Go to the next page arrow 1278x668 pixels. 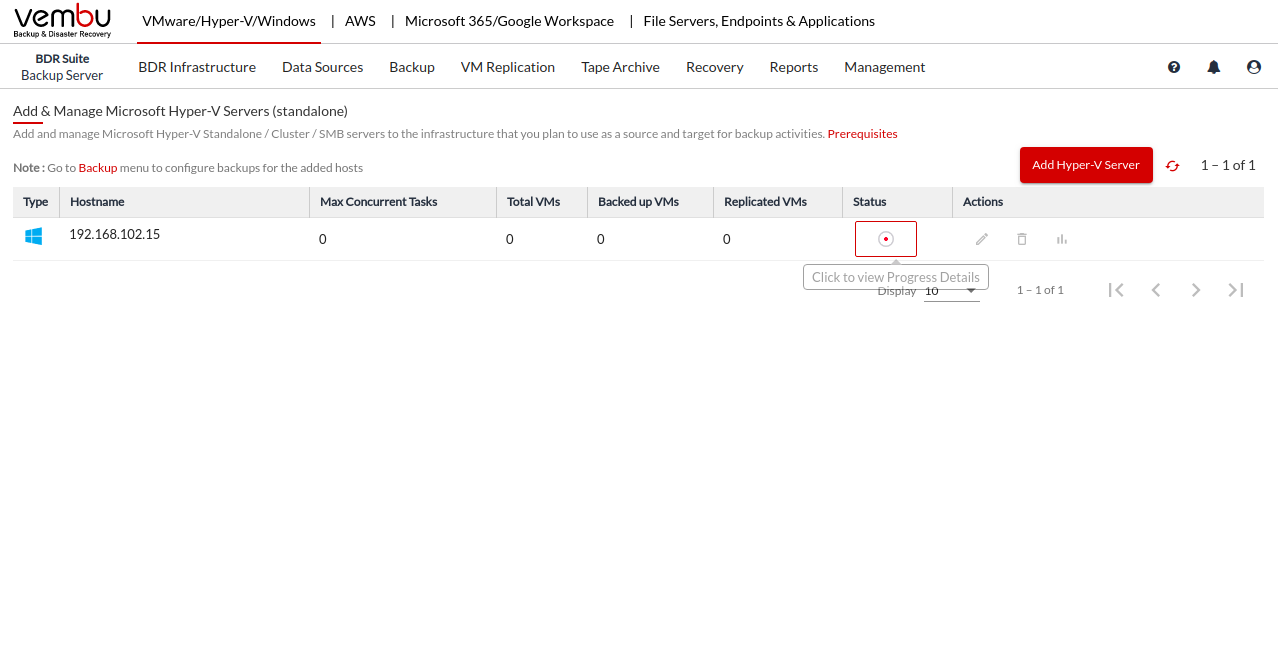pos(1196,290)
